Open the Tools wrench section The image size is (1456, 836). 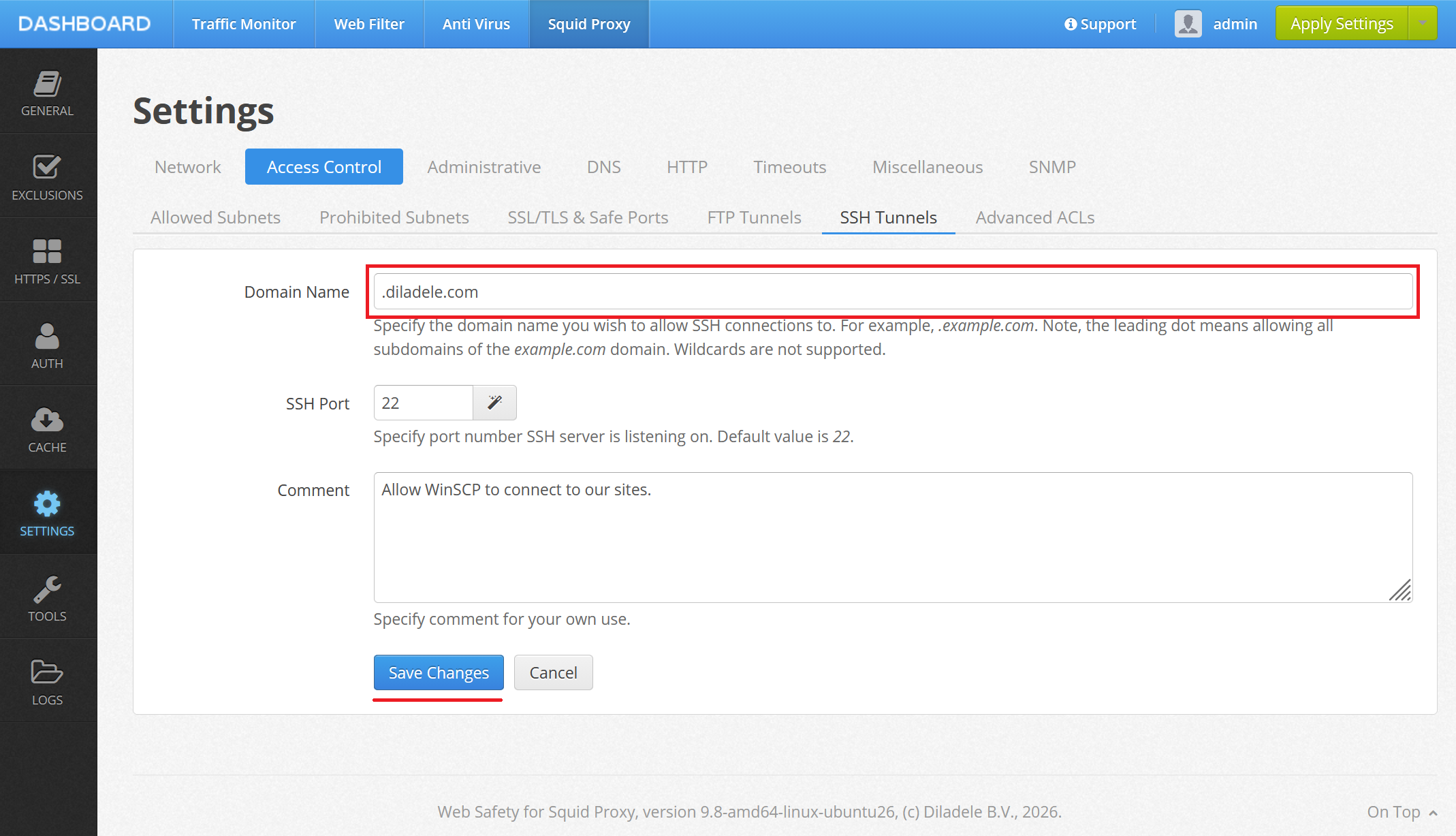tap(48, 598)
